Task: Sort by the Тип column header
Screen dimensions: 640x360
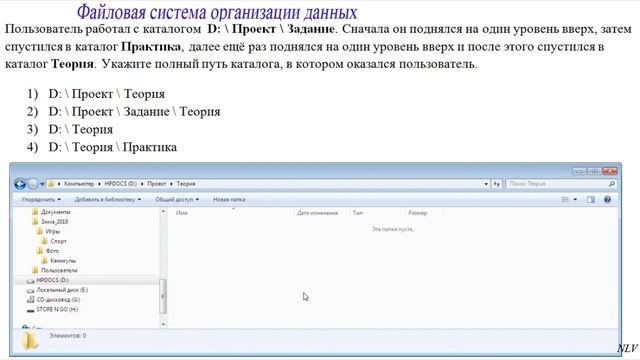Action: tap(358, 213)
